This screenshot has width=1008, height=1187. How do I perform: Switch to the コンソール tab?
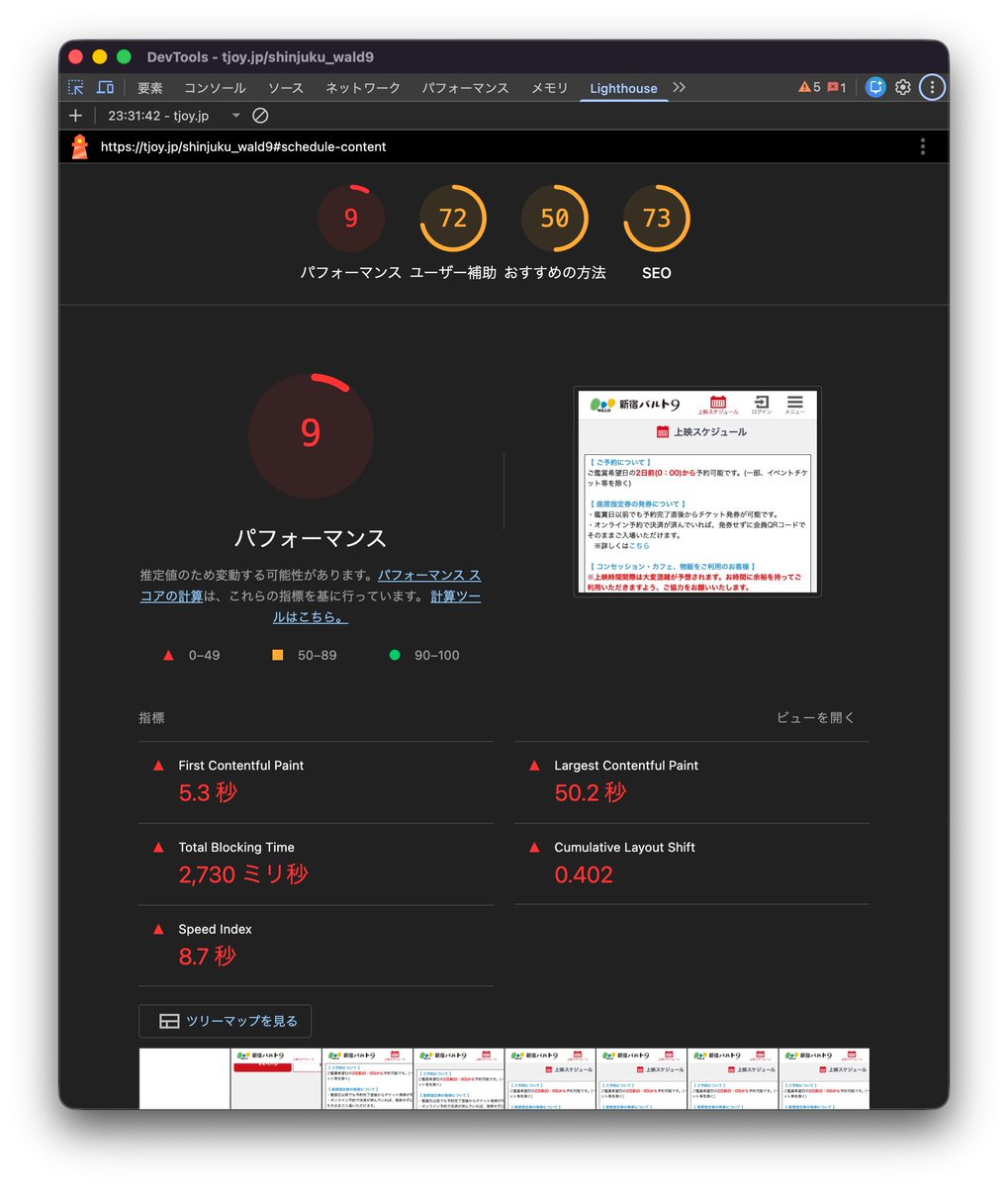click(x=215, y=88)
